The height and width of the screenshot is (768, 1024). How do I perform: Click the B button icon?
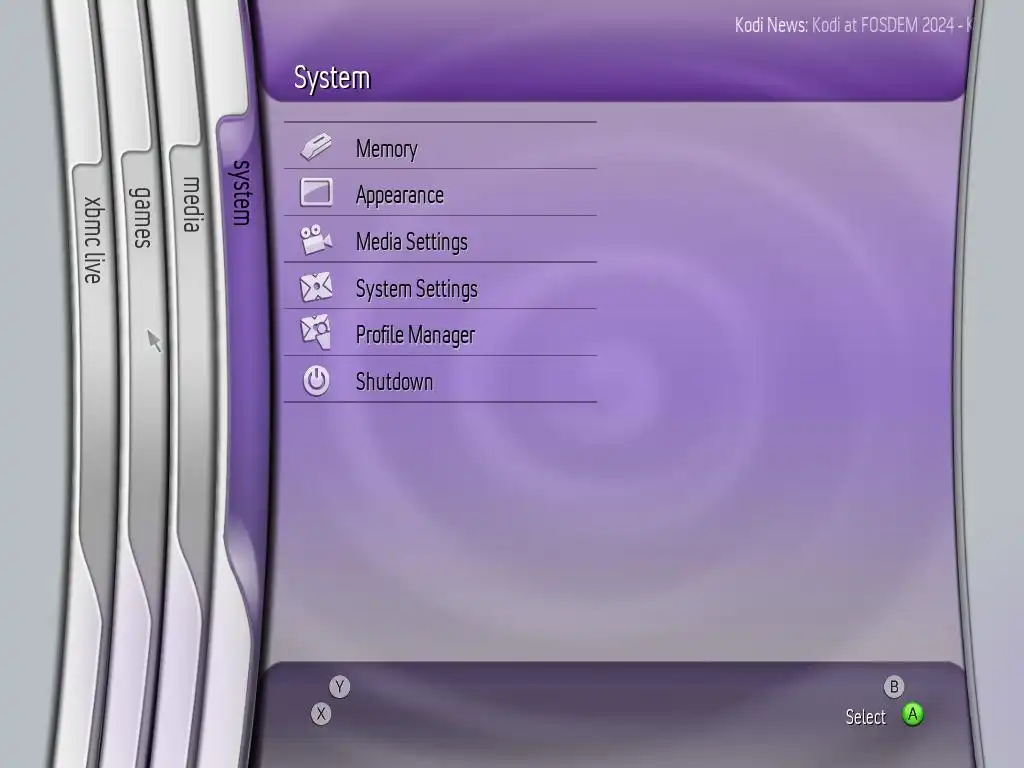pyautogui.click(x=893, y=686)
